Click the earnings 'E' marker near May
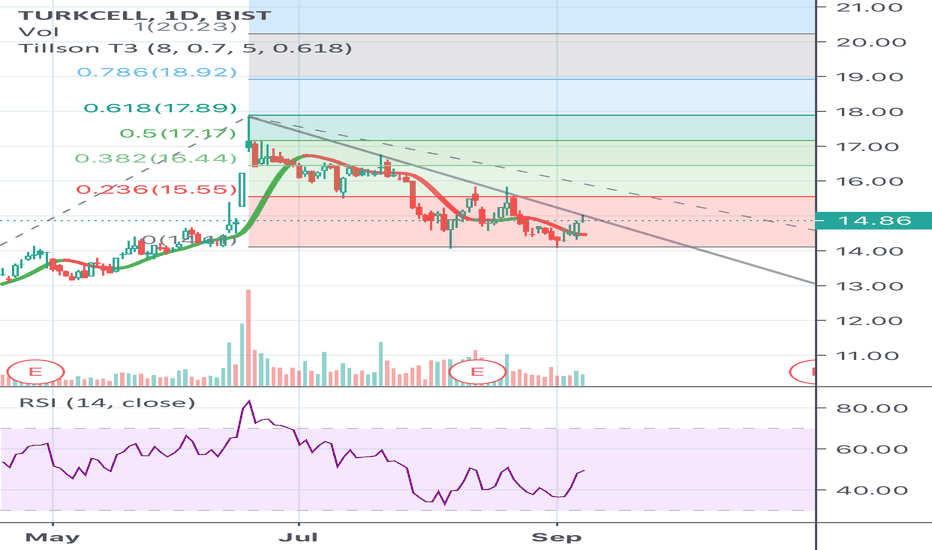The height and width of the screenshot is (550, 932). click(35, 372)
